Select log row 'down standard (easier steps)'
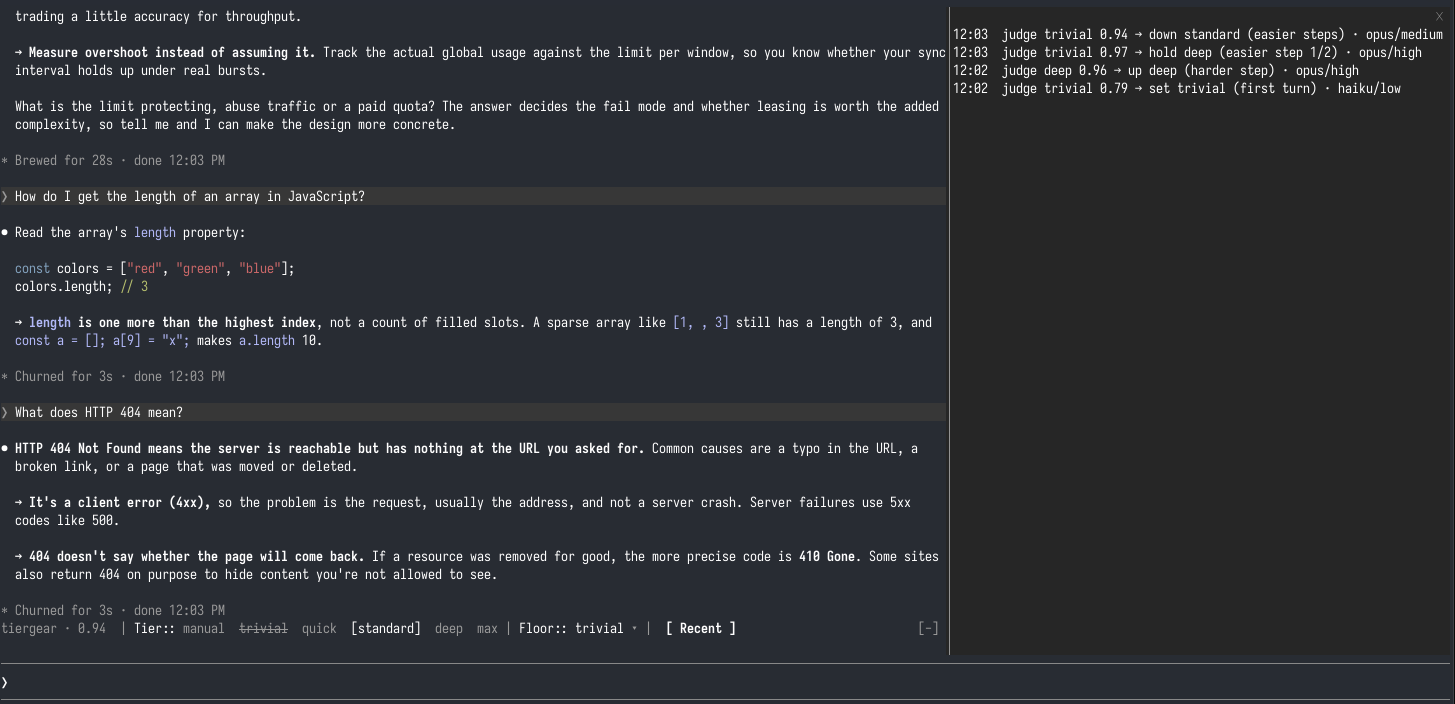Image resolution: width=1455 pixels, height=704 pixels. (1198, 34)
